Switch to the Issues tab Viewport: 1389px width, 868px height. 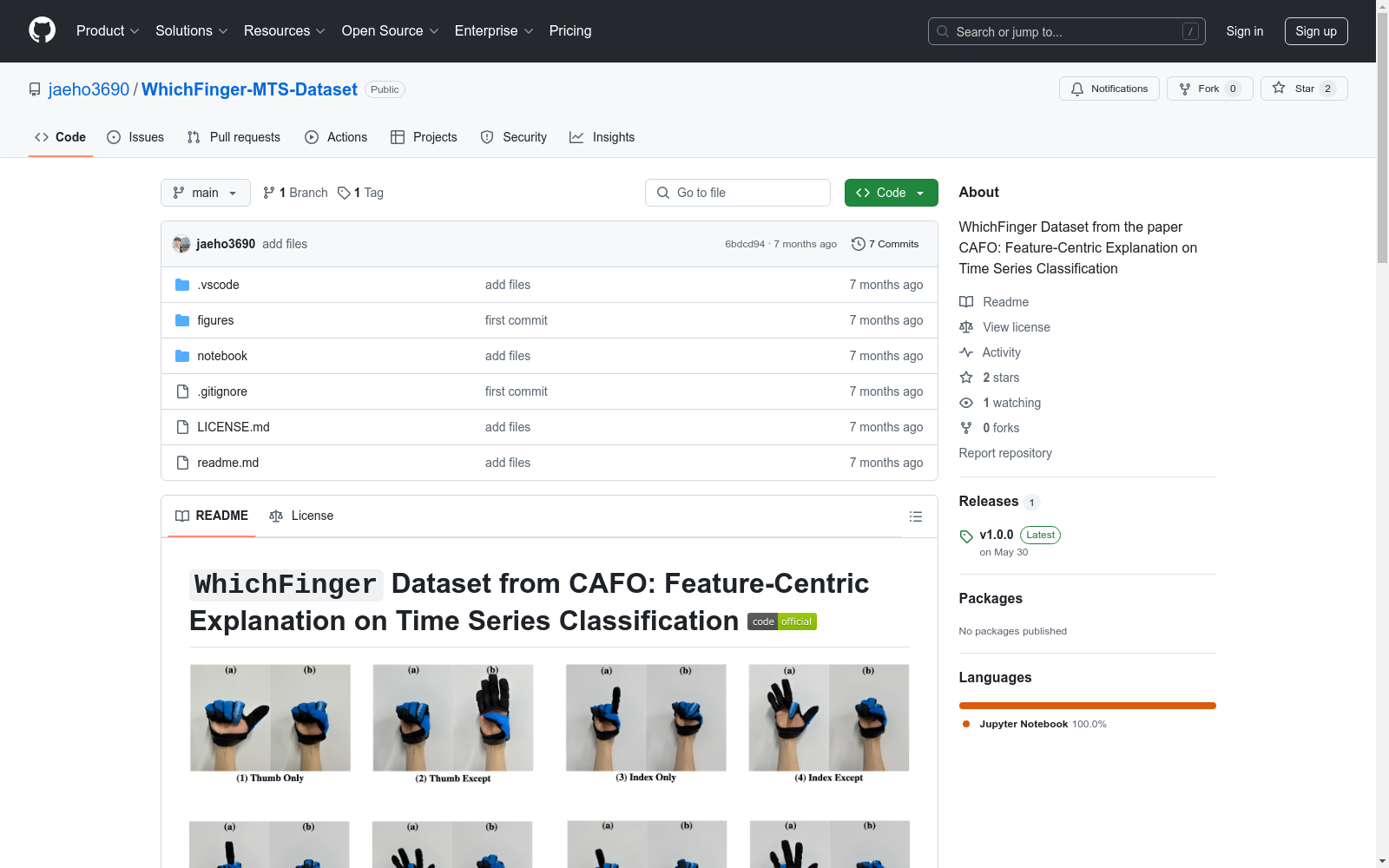tap(135, 137)
